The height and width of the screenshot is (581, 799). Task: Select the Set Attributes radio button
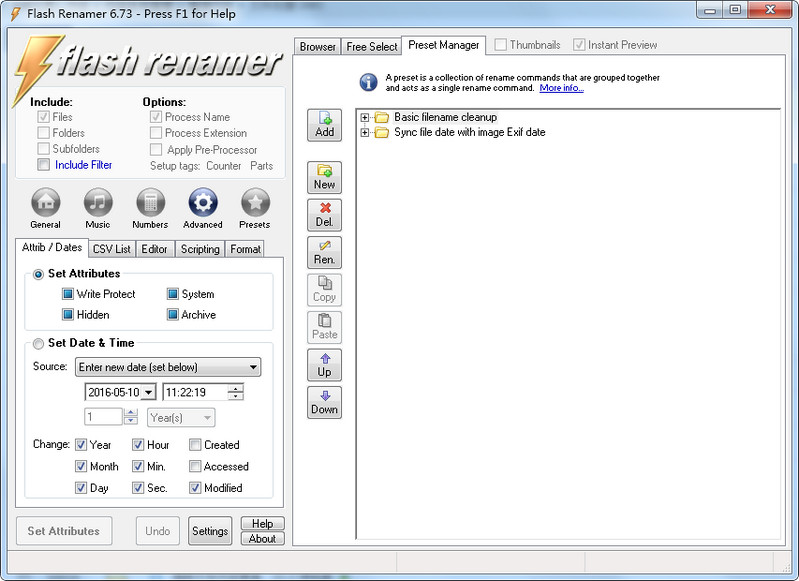click(38, 274)
